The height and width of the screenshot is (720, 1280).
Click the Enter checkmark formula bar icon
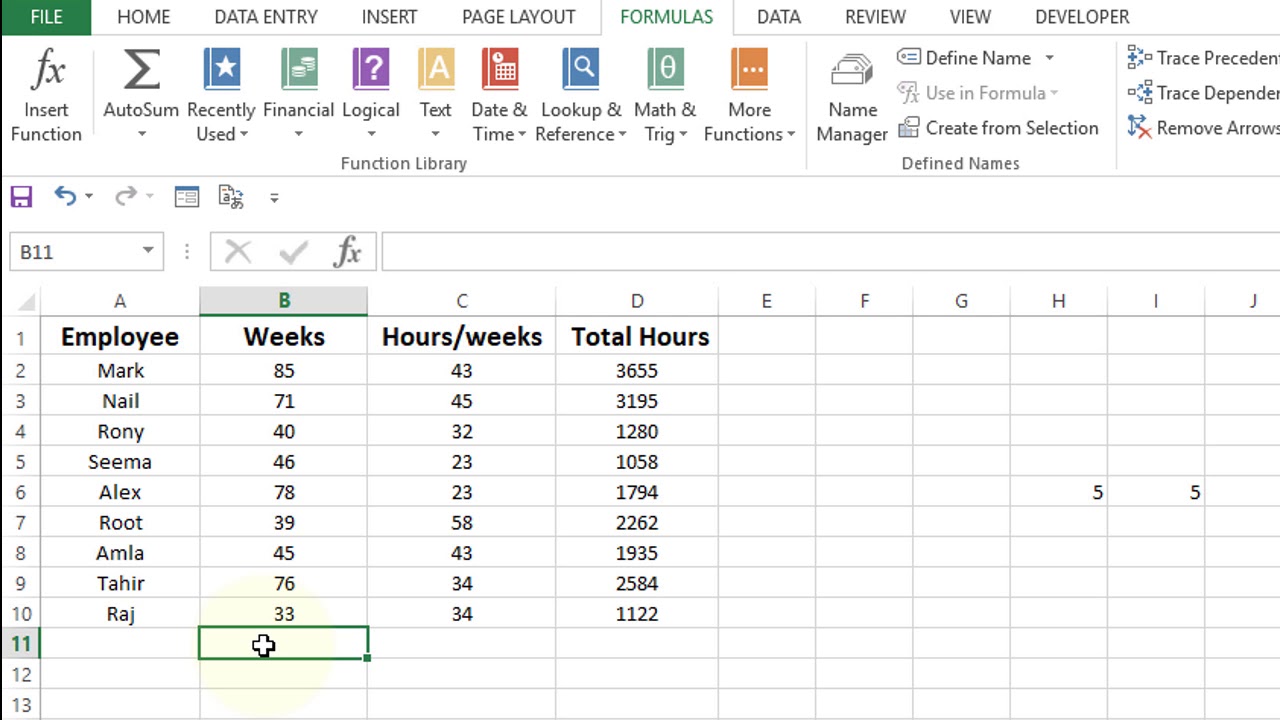coord(293,252)
